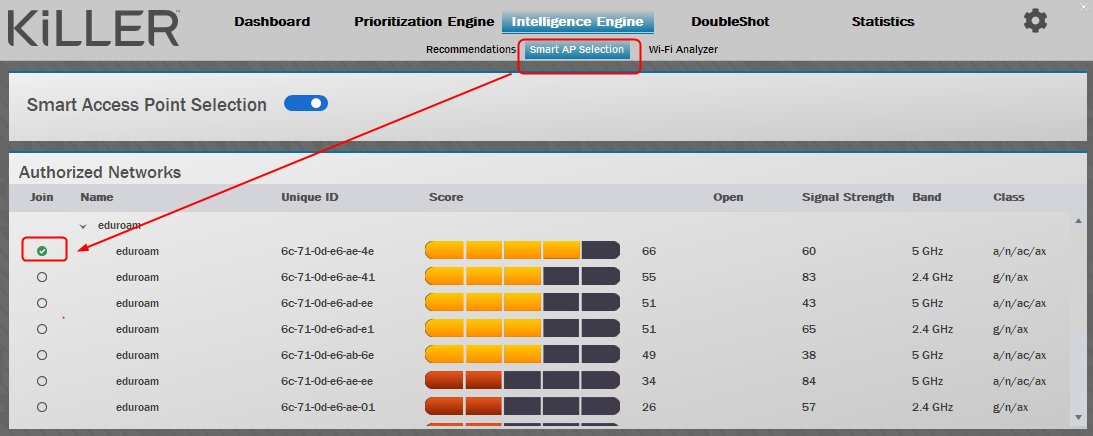Collapse the eduroam network group
The height and width of the screenshot is (436, 1093).
84,226
